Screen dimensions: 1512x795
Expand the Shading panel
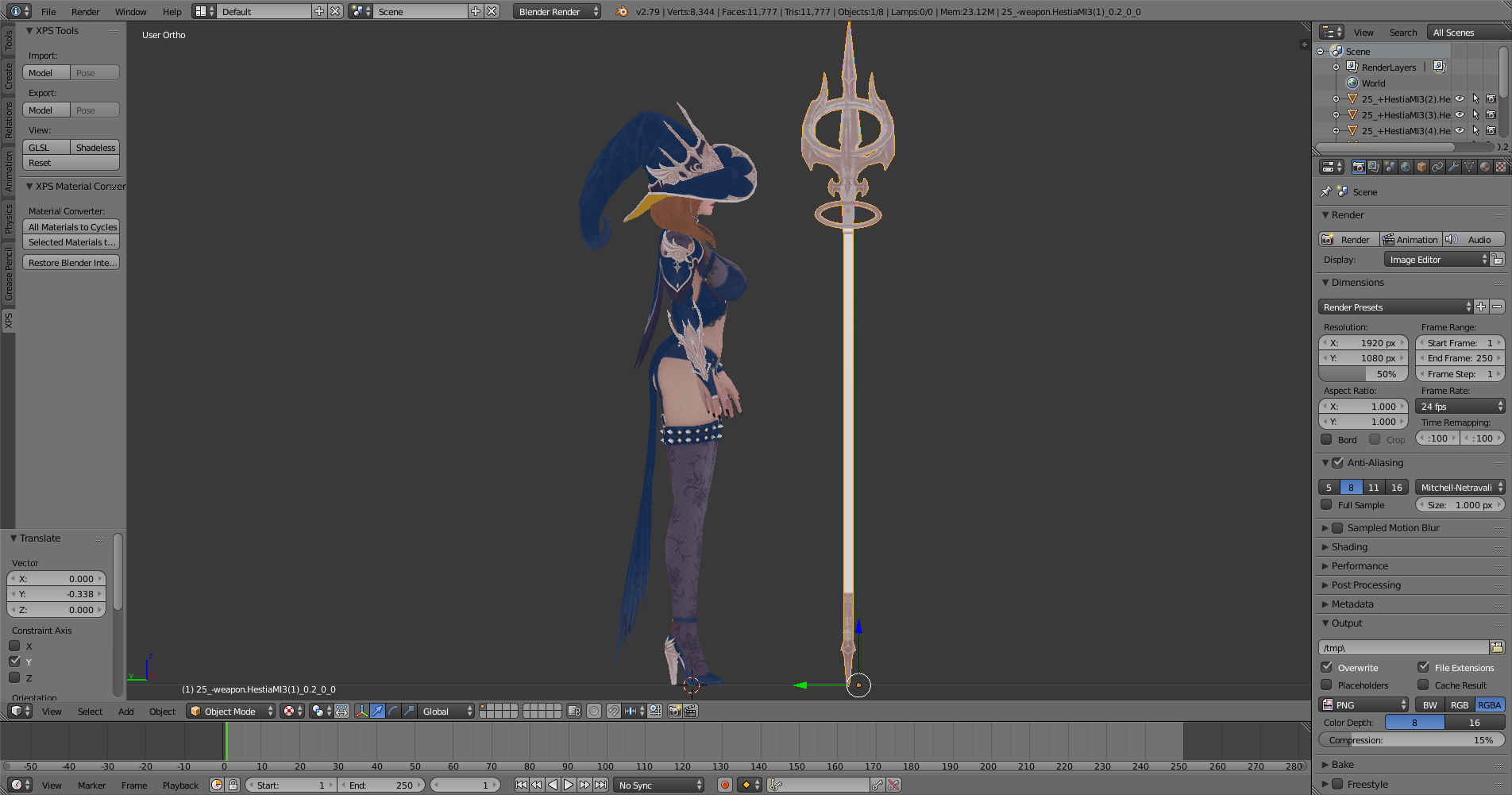click(1348, 546)
